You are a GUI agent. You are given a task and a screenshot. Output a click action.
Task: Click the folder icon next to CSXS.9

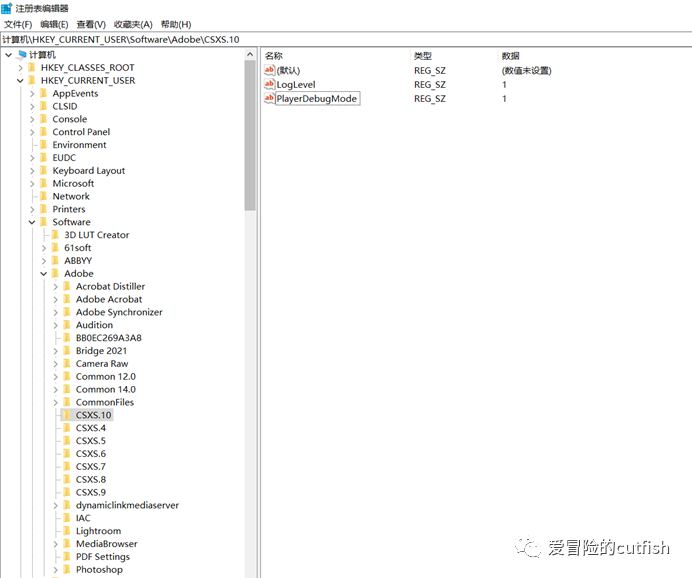[67, 492]
